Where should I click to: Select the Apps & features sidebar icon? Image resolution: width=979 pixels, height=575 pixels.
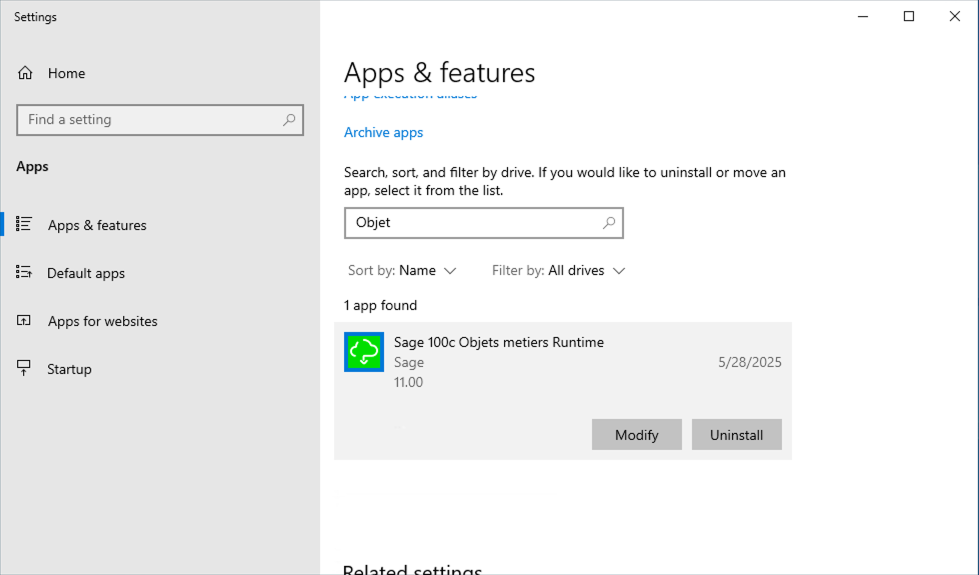click(x=25, y=225)
